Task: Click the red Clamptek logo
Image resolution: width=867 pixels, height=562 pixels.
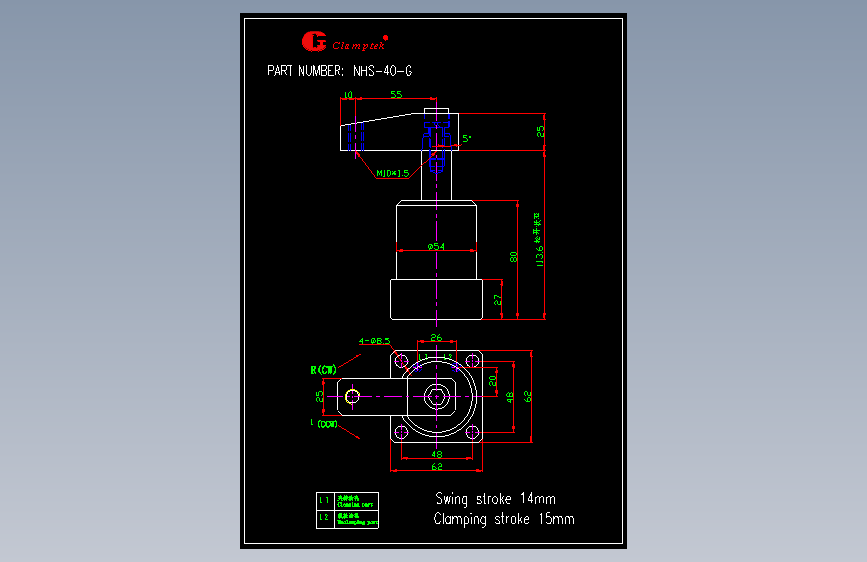Action: coord(345,41)
